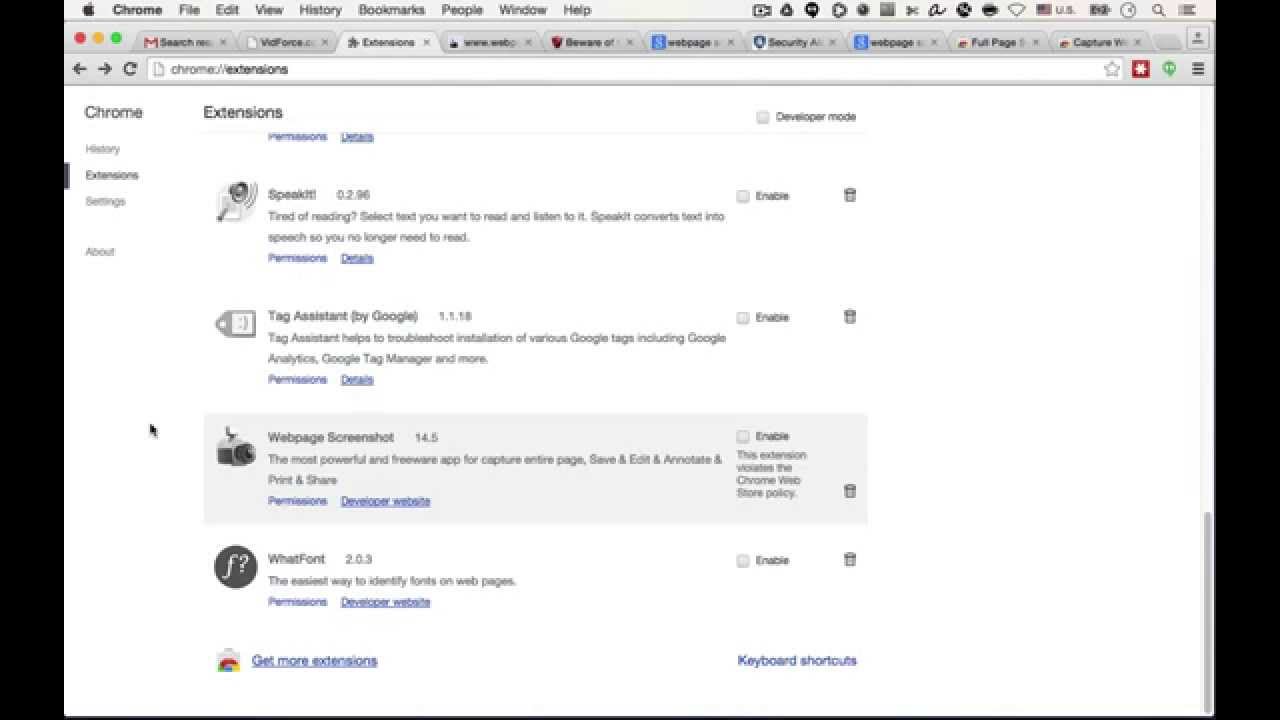Image resolution: width=1280 pixels, height=720 pixels.
Task: Open Tag Assistant Permissions link
Action: coord(297,380)
